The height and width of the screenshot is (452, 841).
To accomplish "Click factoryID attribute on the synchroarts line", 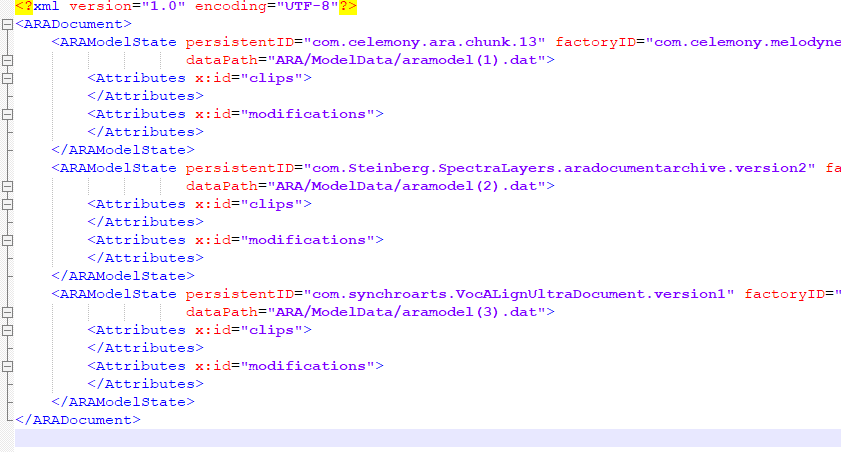I will 784,294.
